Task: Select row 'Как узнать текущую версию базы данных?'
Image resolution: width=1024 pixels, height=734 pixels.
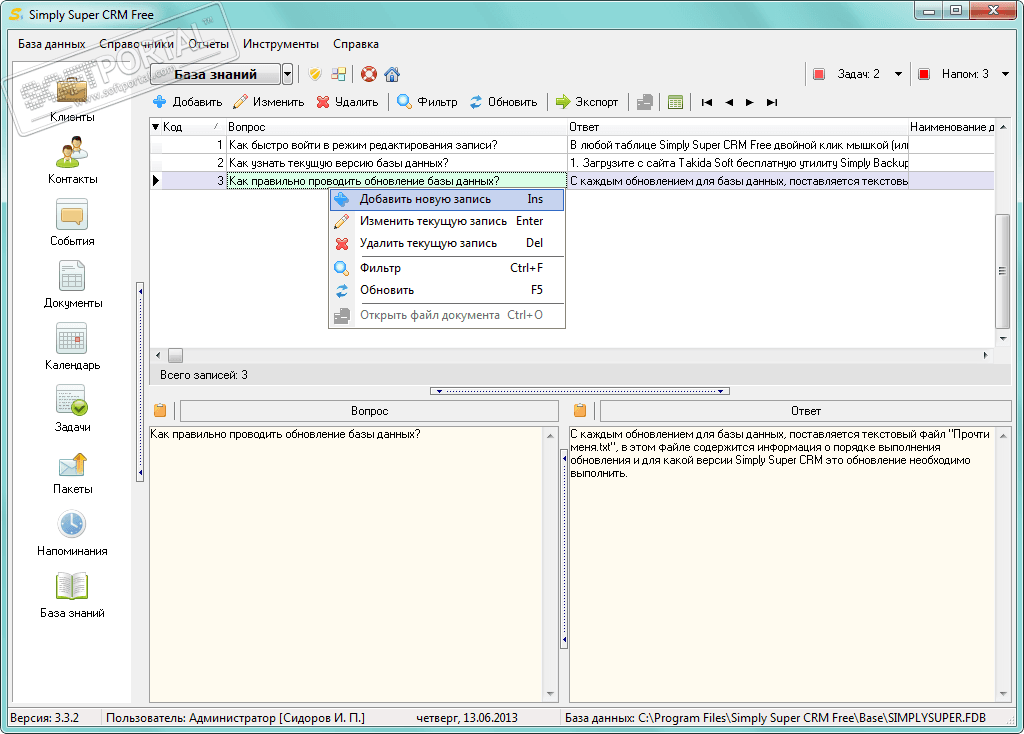Action: click(571, 163)
